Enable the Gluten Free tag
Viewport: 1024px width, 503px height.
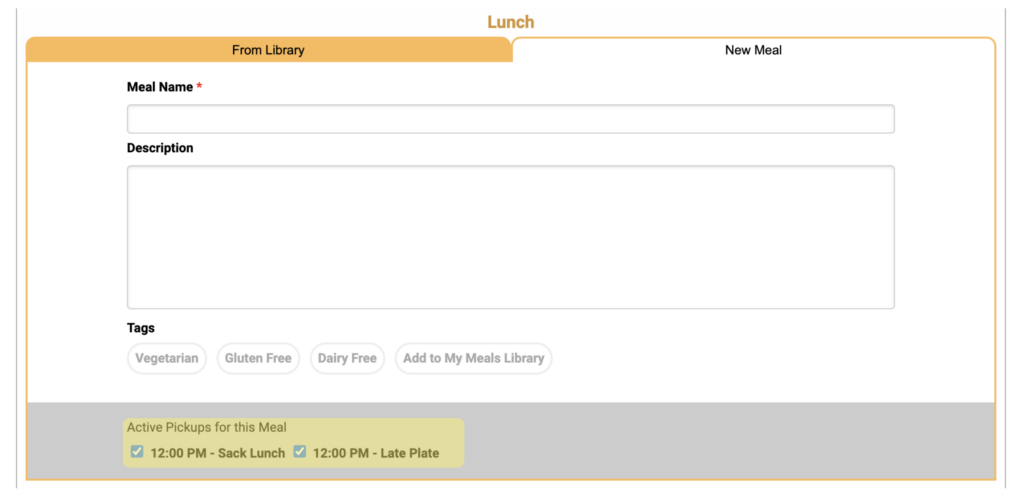[258, 359]
